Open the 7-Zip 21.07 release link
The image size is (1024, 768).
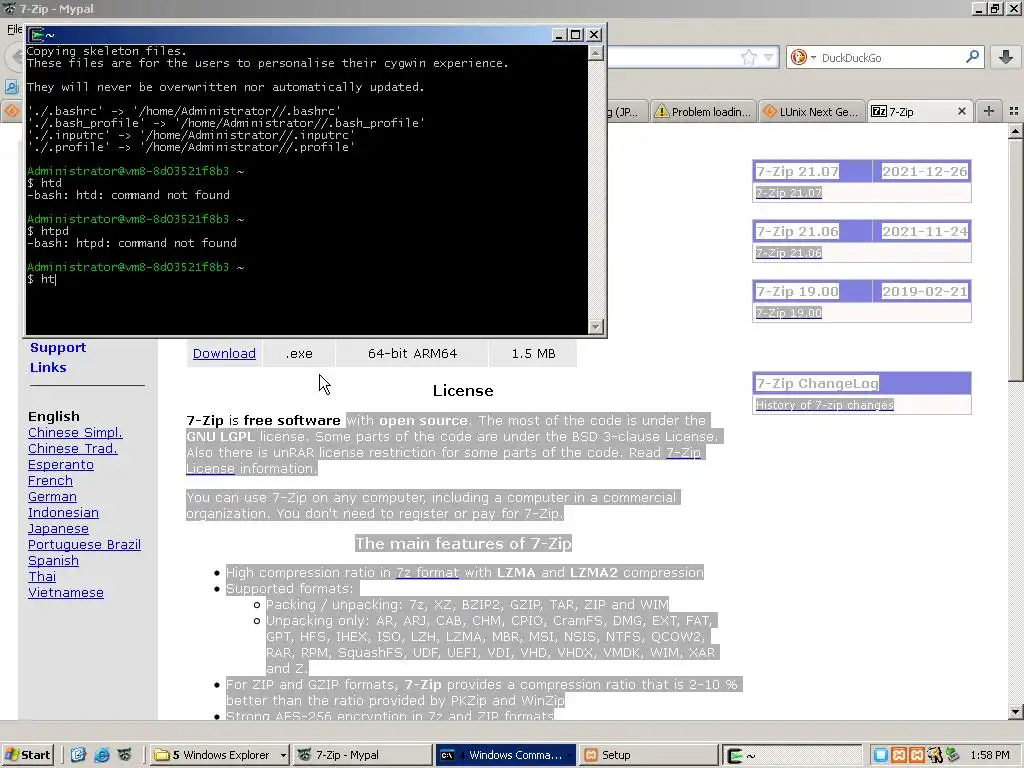point(788,193)
